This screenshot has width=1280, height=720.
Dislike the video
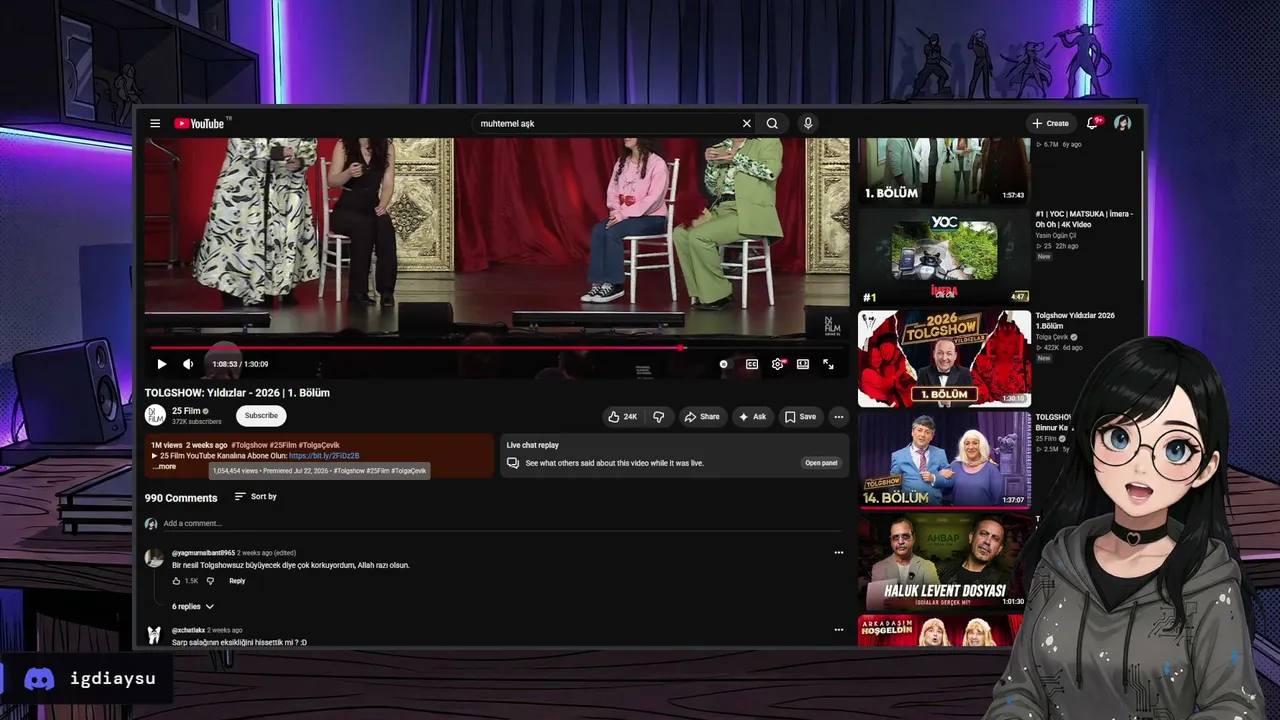(x=659, y=417)
